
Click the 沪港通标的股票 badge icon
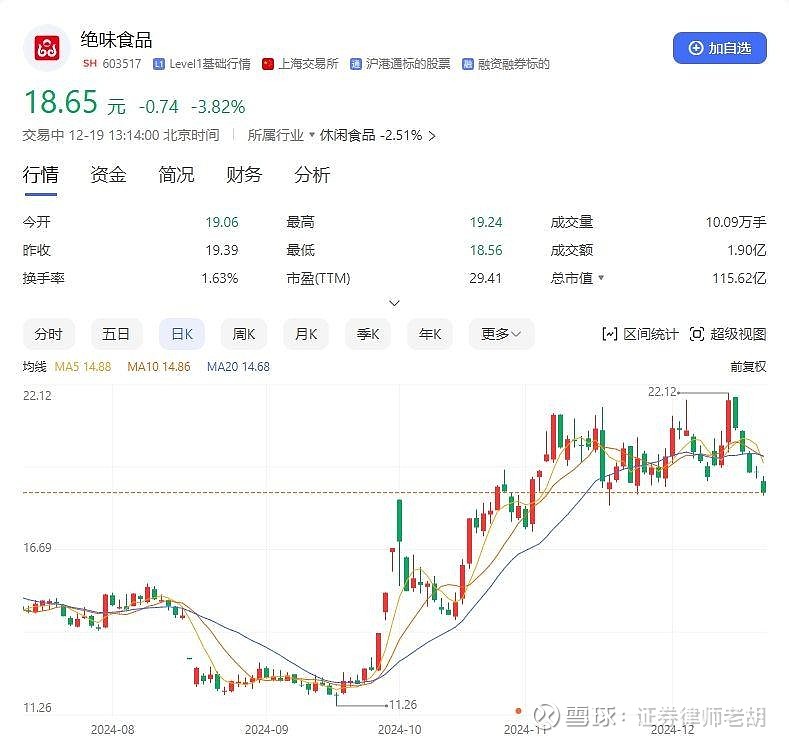point(356,64)
